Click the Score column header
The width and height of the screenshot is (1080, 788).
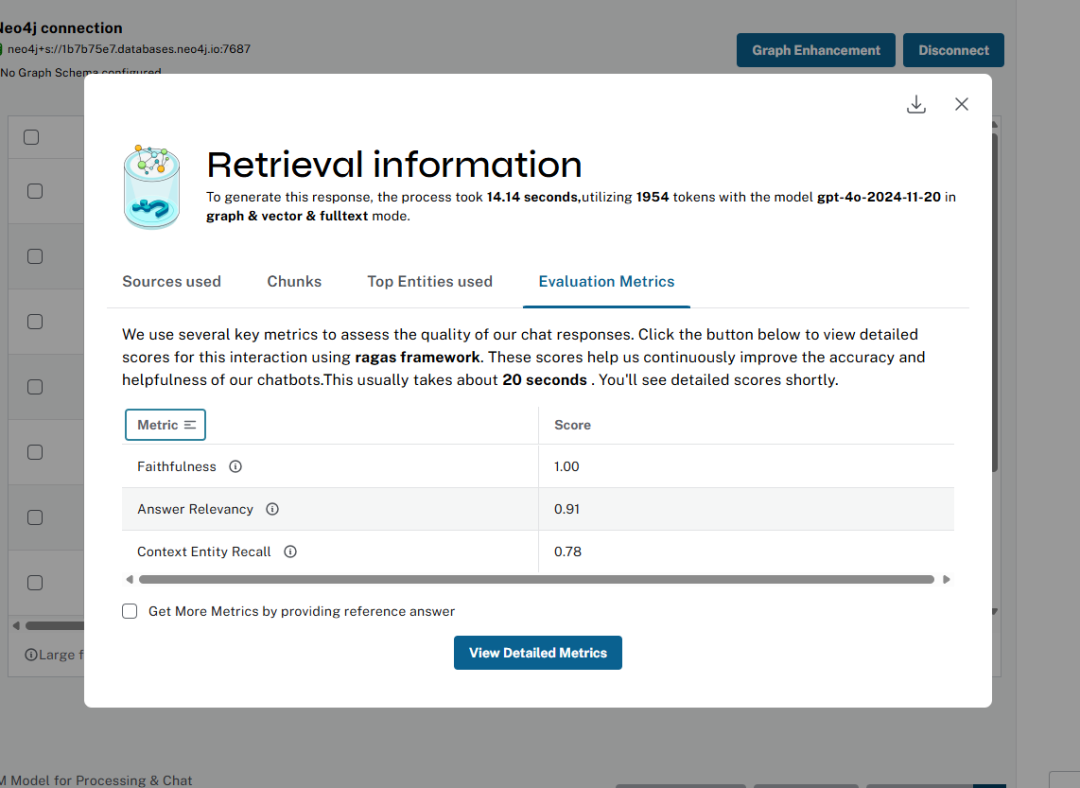click(x=572, y=425)
